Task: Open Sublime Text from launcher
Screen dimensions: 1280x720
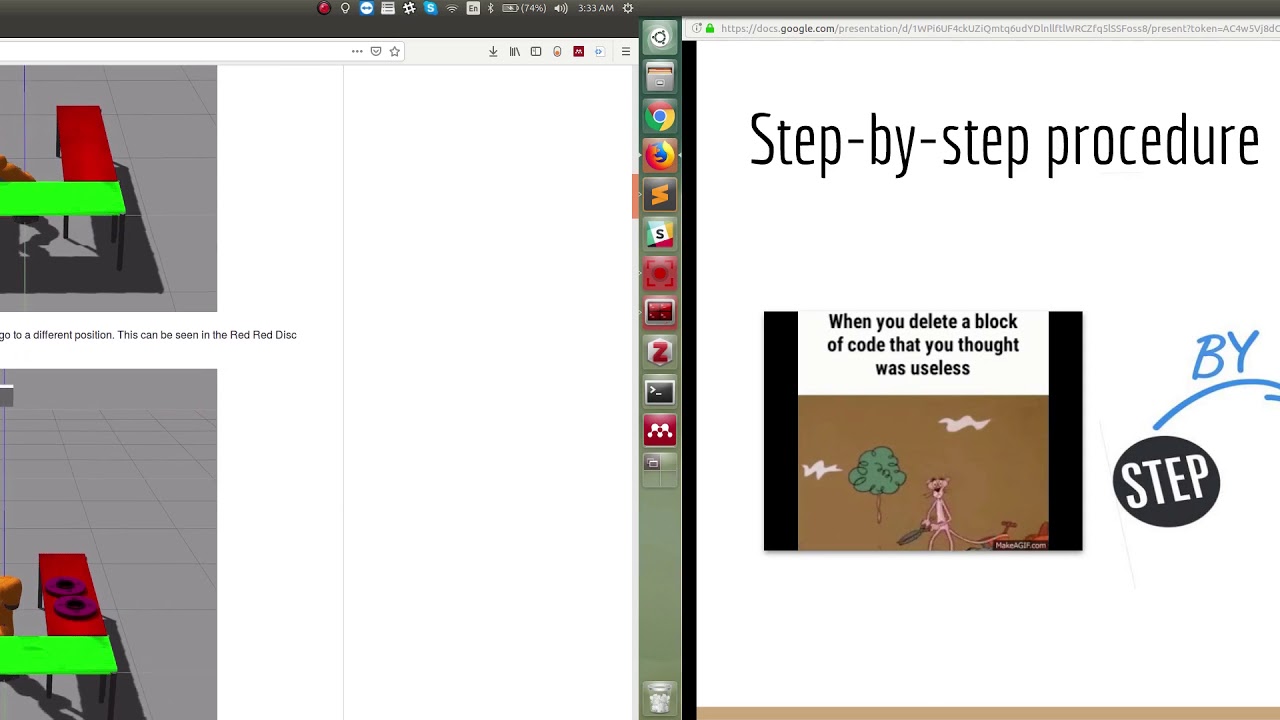Action: tap(659, 195)
